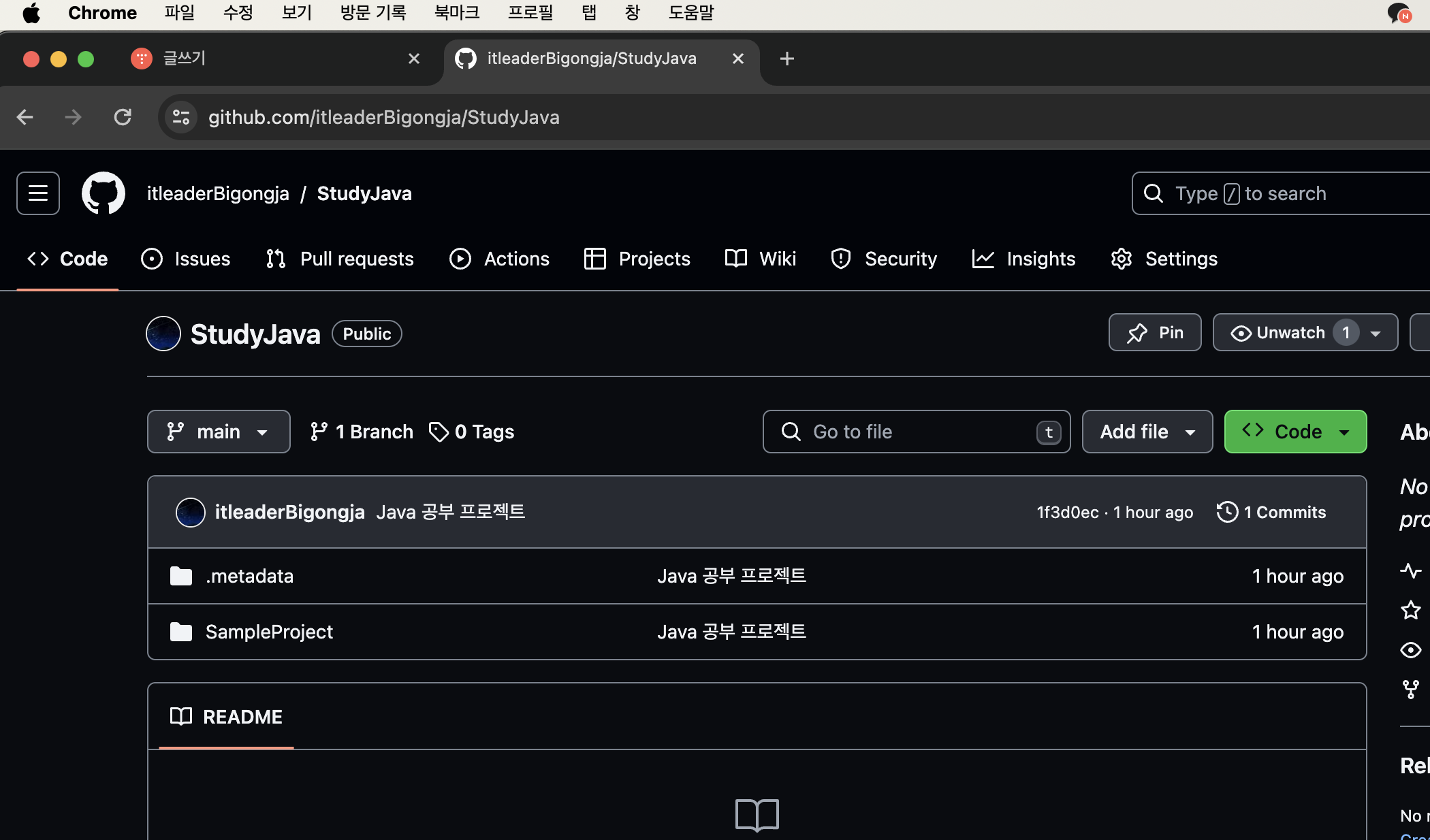
Task: Click the StudyJava repository title
Action: pyautogui.click(x=255, y=334)
